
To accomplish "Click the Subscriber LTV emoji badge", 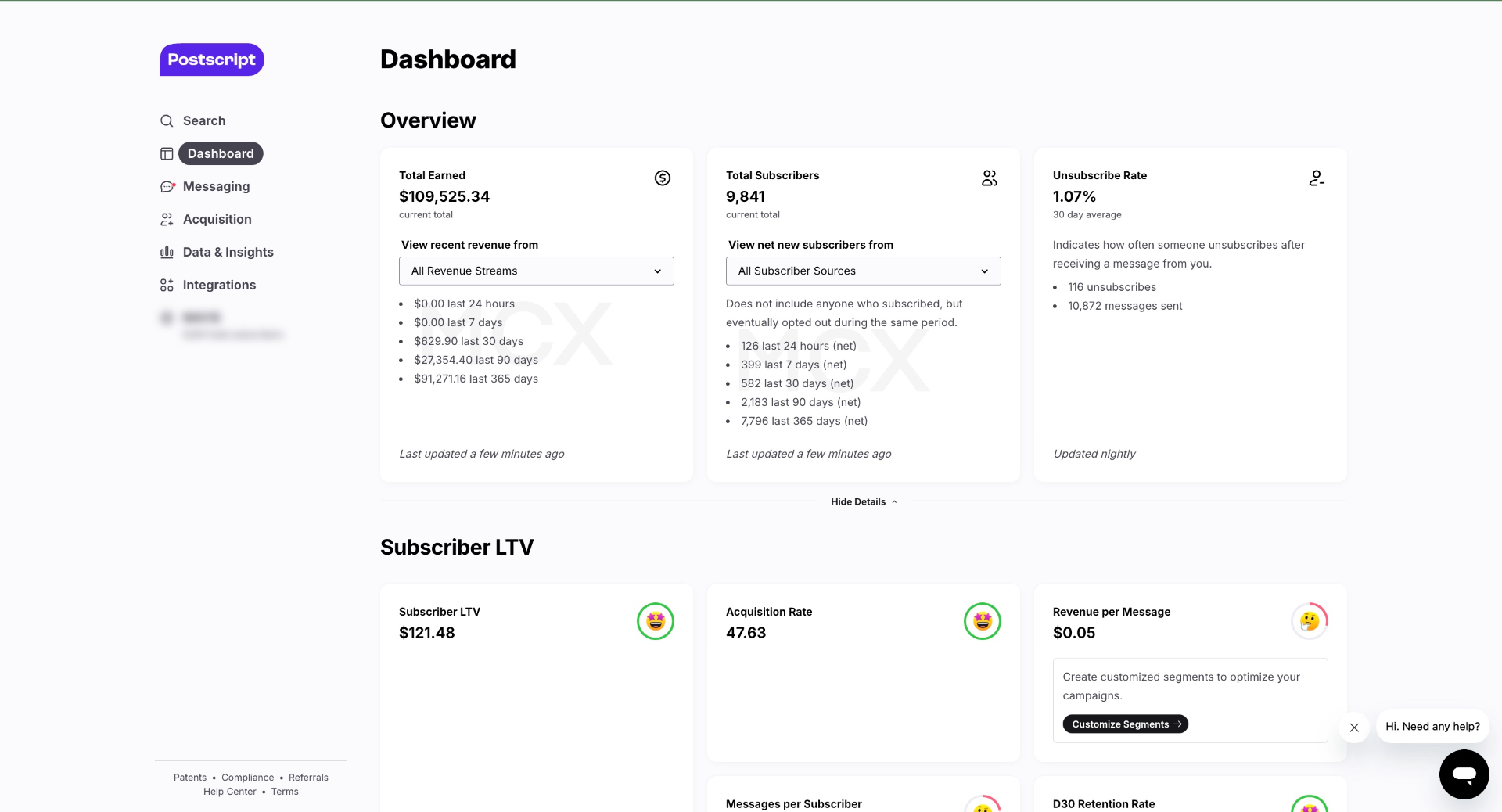I will pyautogui.click(x=656, y=621).
